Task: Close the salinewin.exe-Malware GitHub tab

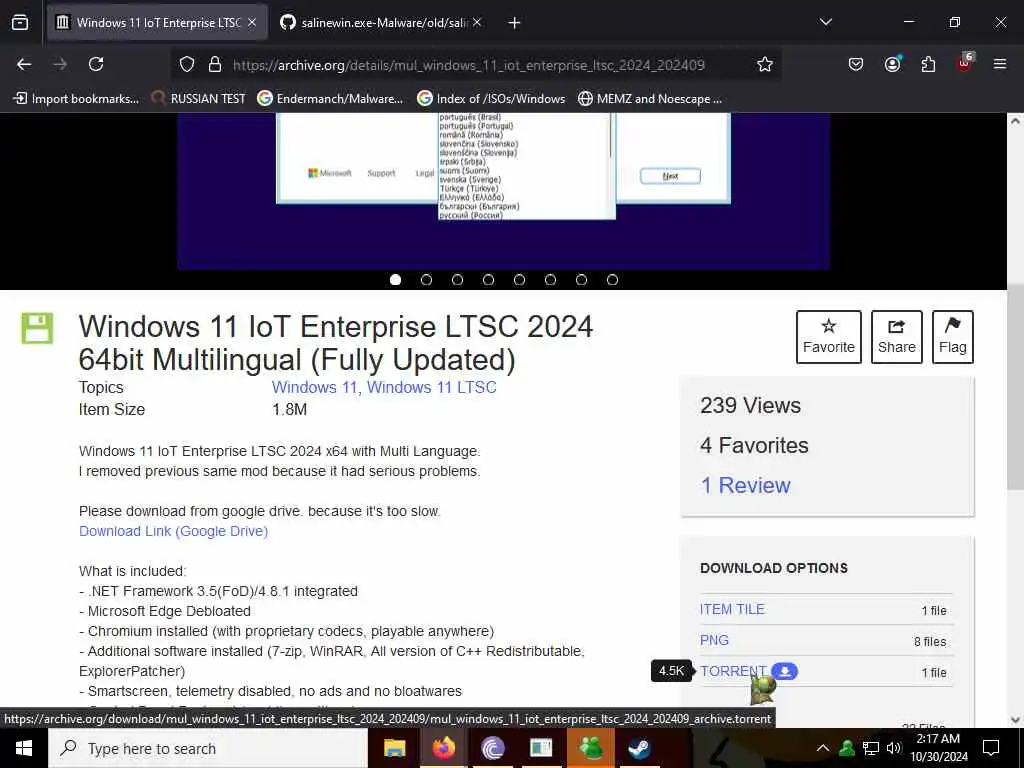Action: 477,22
